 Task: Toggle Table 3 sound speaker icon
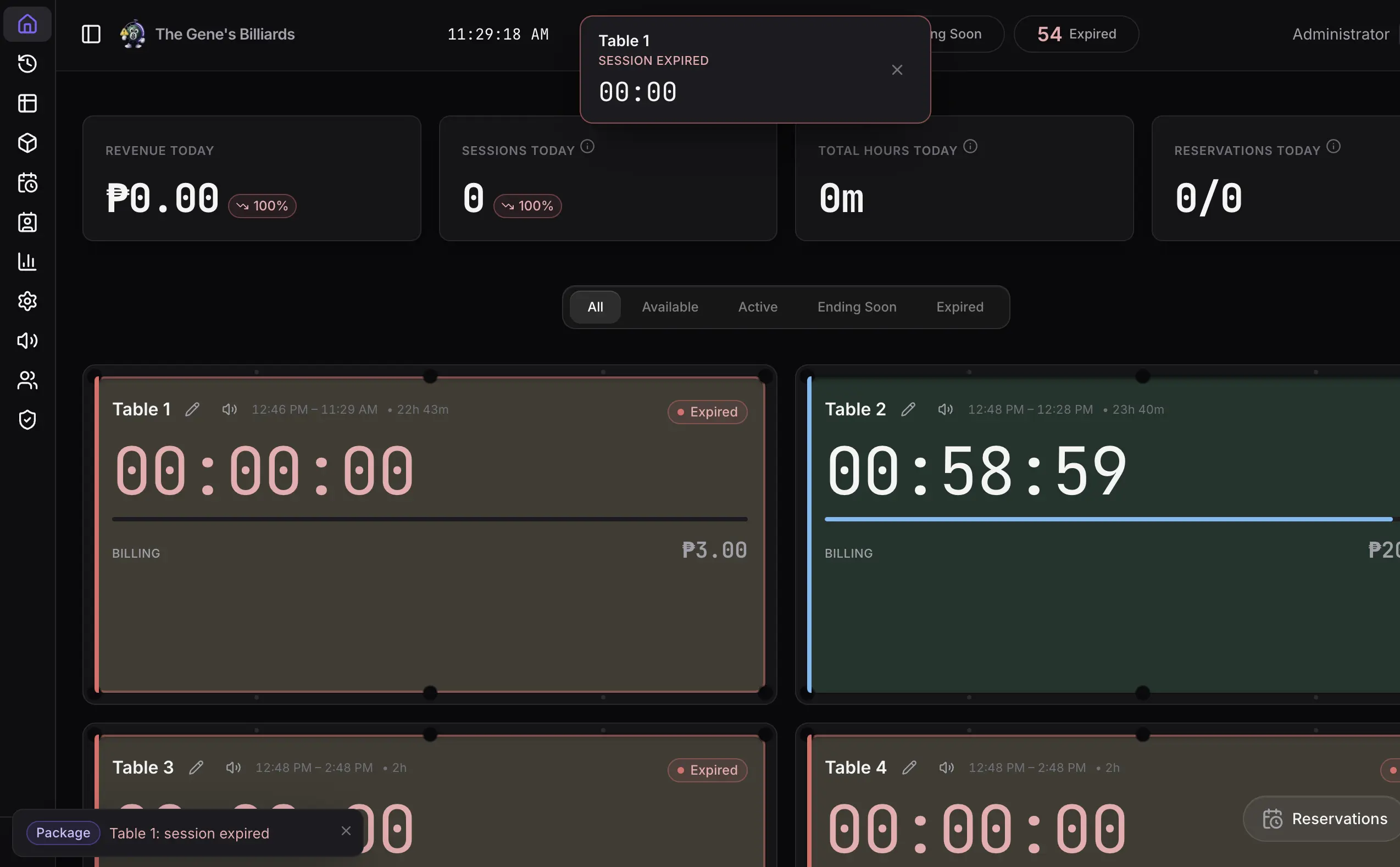pos(234,768)
